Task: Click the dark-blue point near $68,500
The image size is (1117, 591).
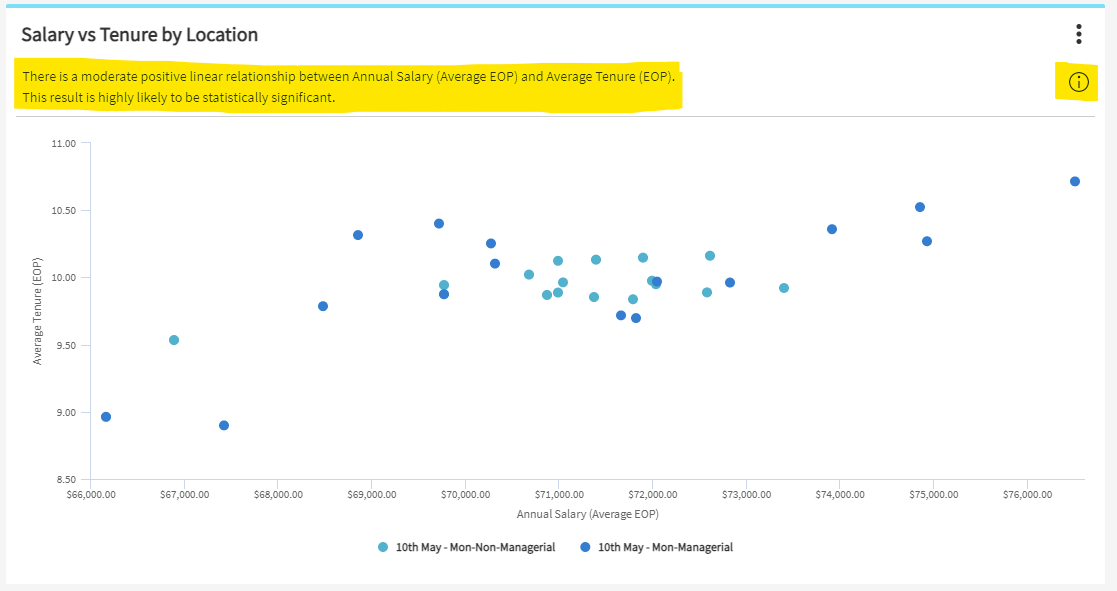Action: tap(323, 306)
